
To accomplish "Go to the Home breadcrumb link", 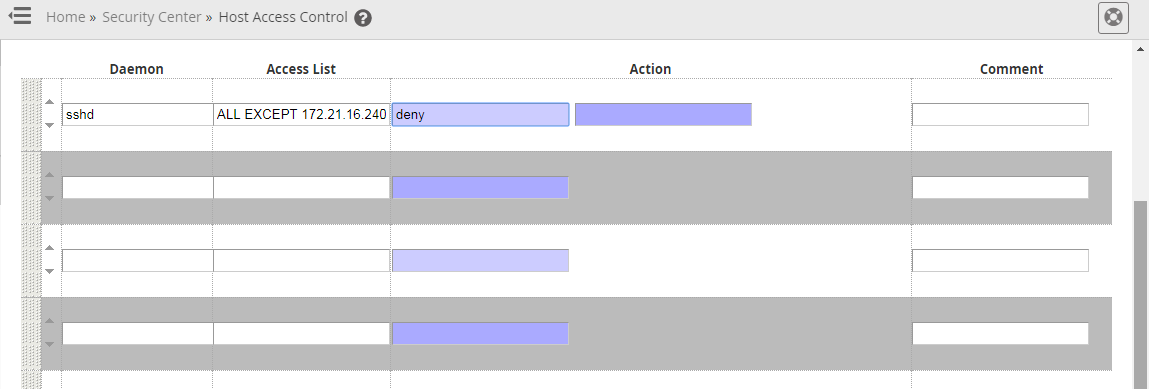I will point(66,17).
